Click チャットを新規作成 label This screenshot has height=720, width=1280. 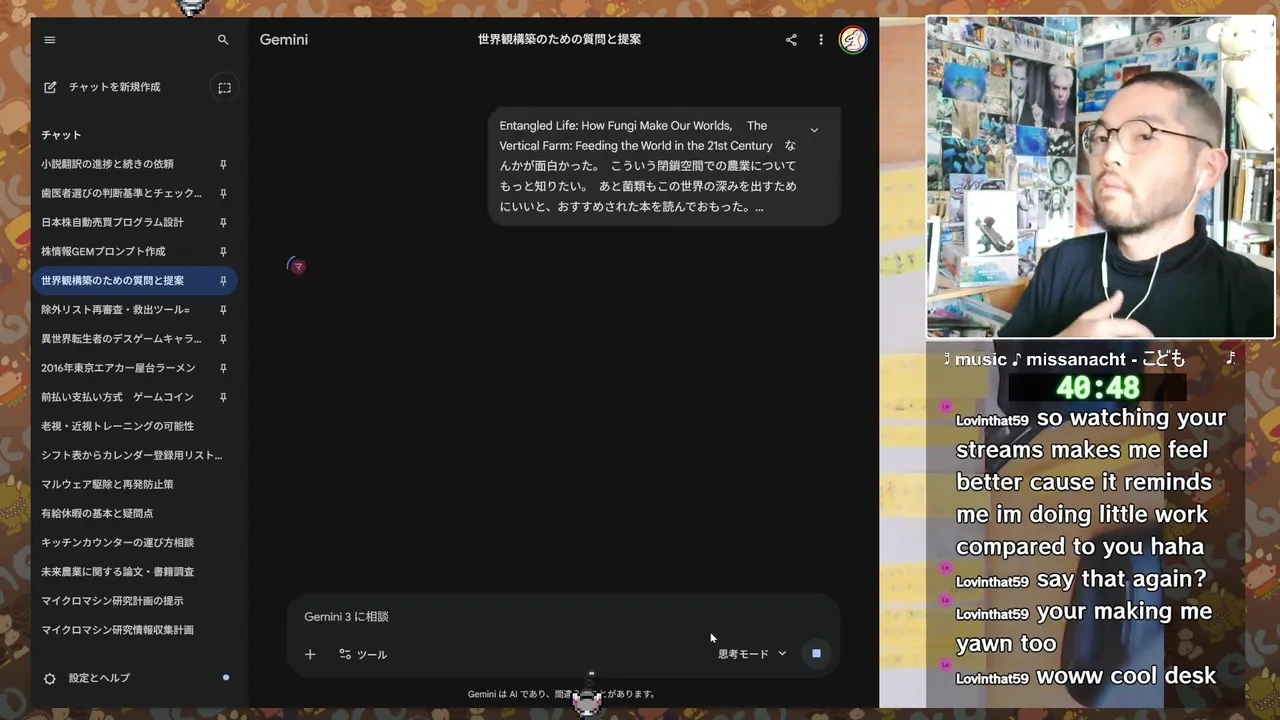coord(114,87)
